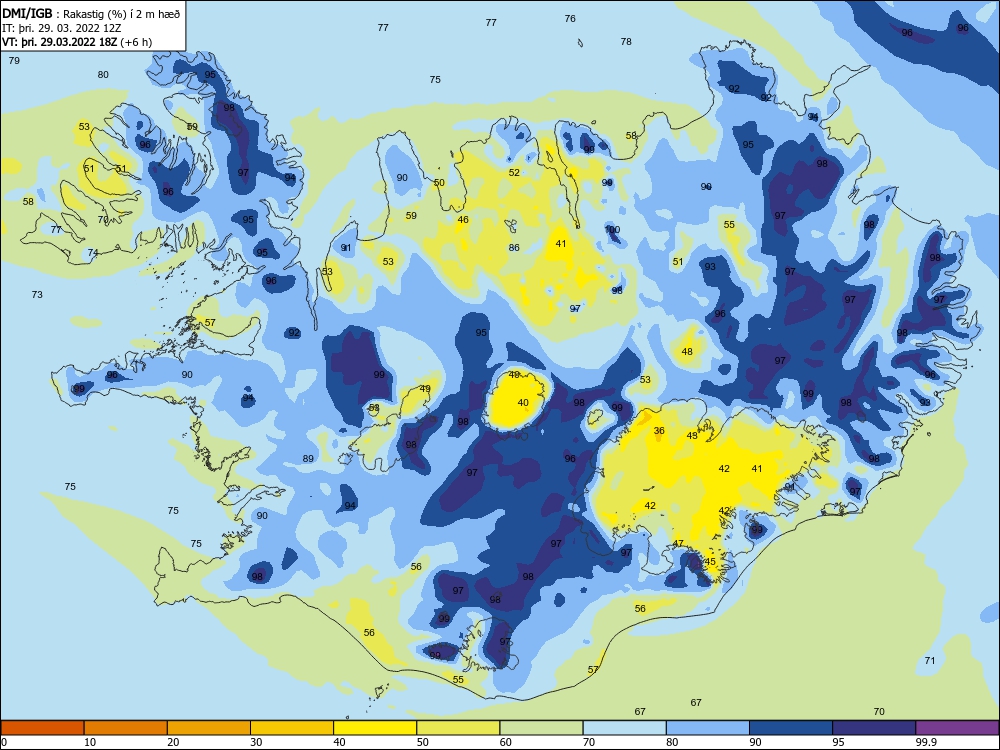Screen dimensions: 1000x750
Task: Click the '30' legend scale label
Action: [256, 742]
